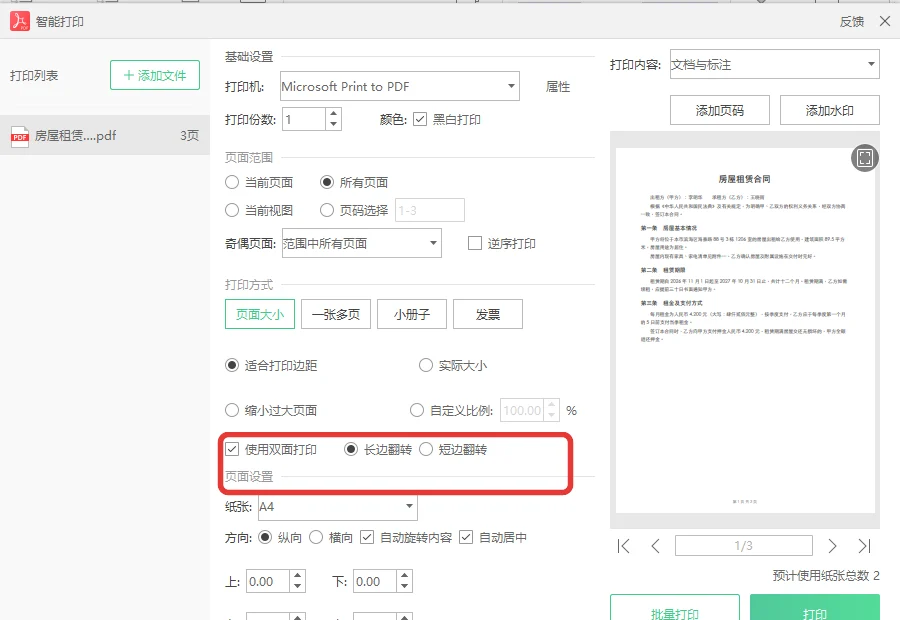
Task: Go to previous preview page
Action: (x=655, y=546)
